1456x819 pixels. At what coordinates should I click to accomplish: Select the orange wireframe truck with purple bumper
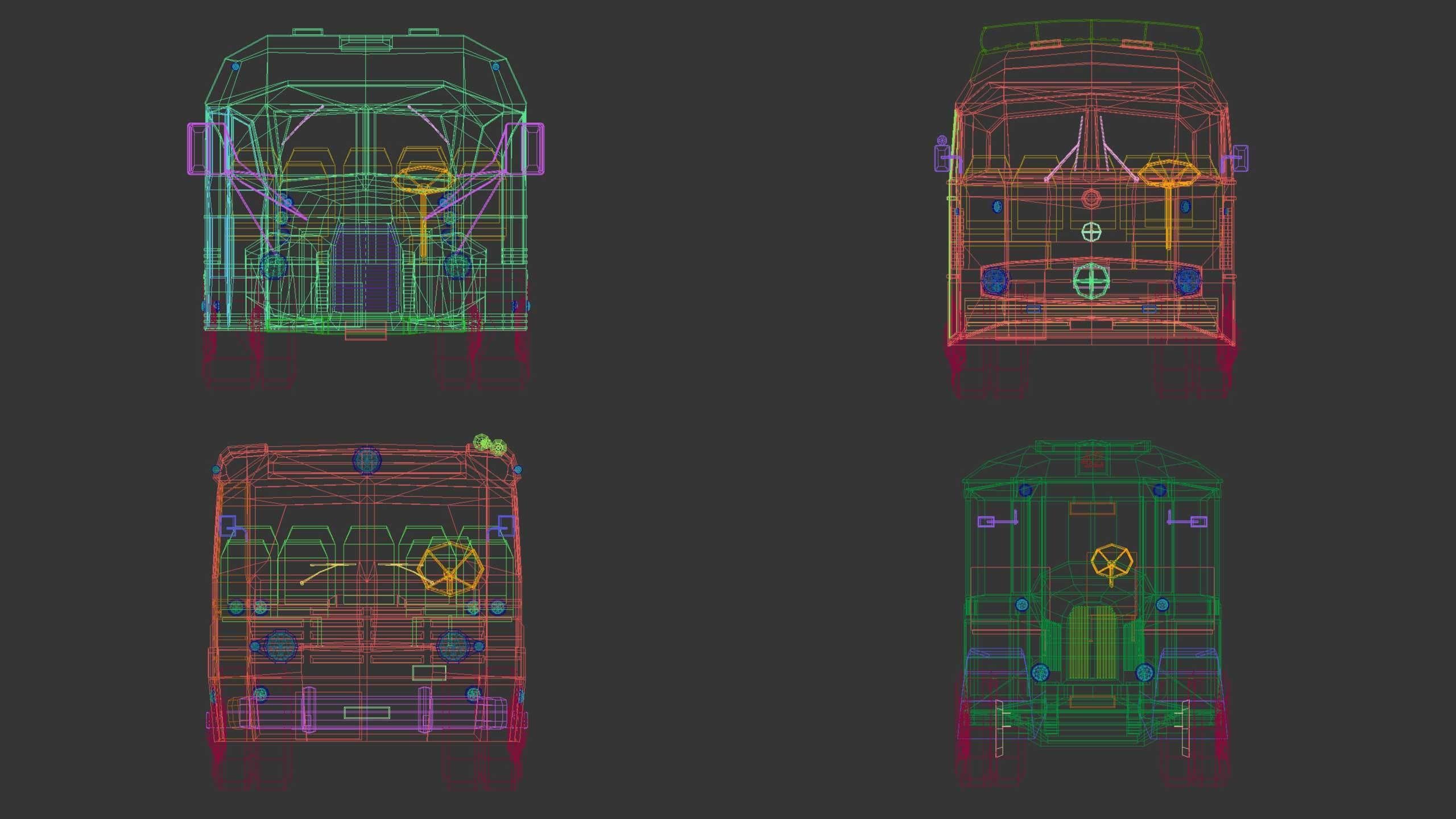pos(366,611)
